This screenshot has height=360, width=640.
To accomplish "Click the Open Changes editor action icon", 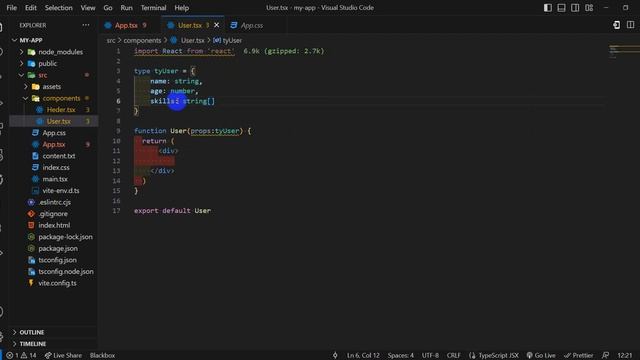I will coord(616,25).
